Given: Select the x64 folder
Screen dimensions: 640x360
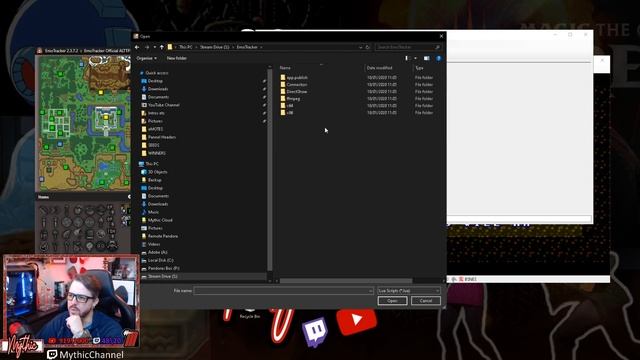Looking at the screenshot, I should point(289,105).
